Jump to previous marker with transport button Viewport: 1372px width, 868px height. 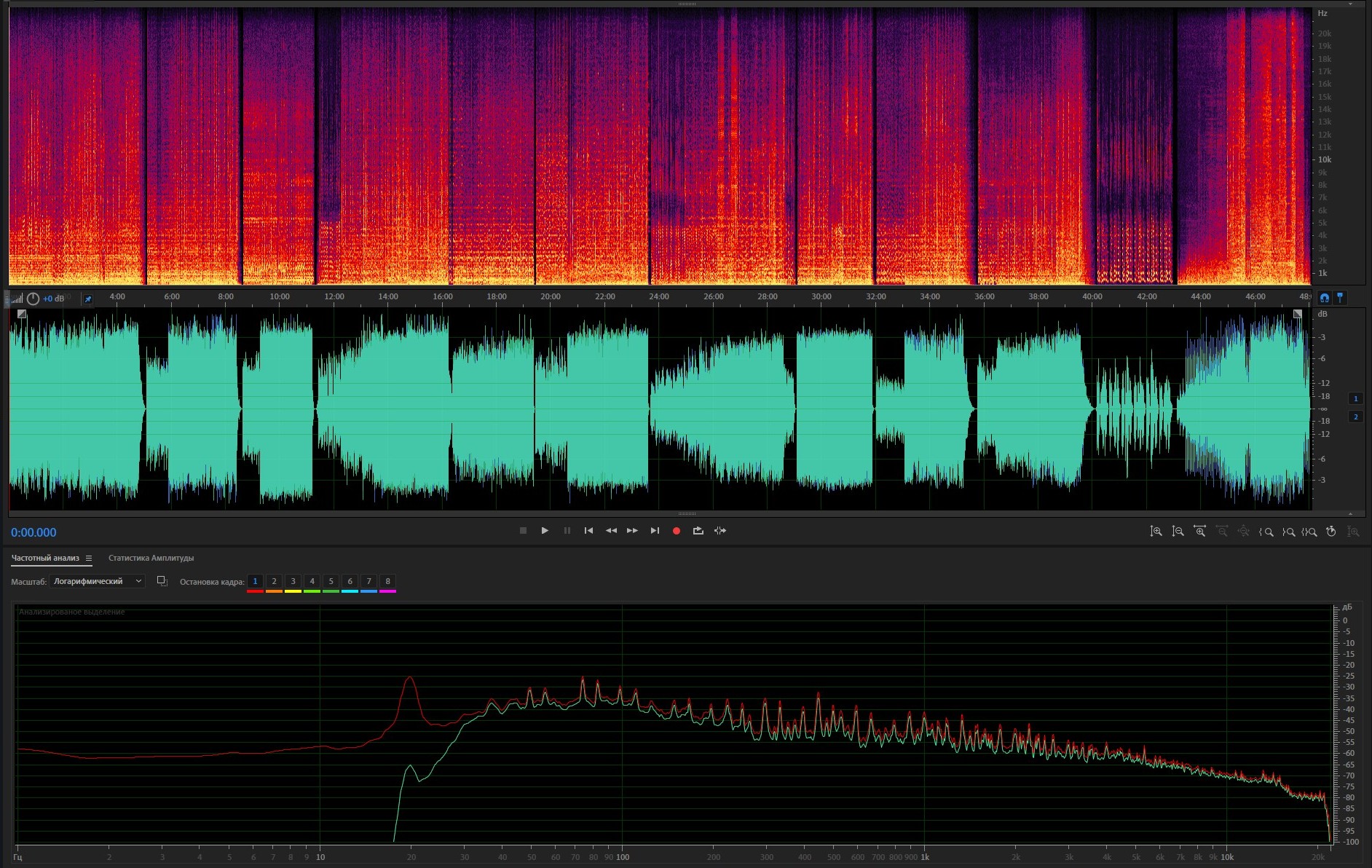point(588,531)
